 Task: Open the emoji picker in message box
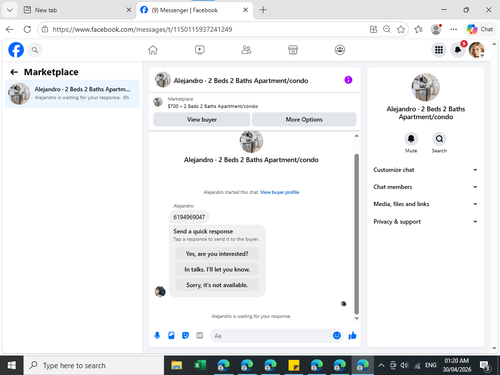337,335
